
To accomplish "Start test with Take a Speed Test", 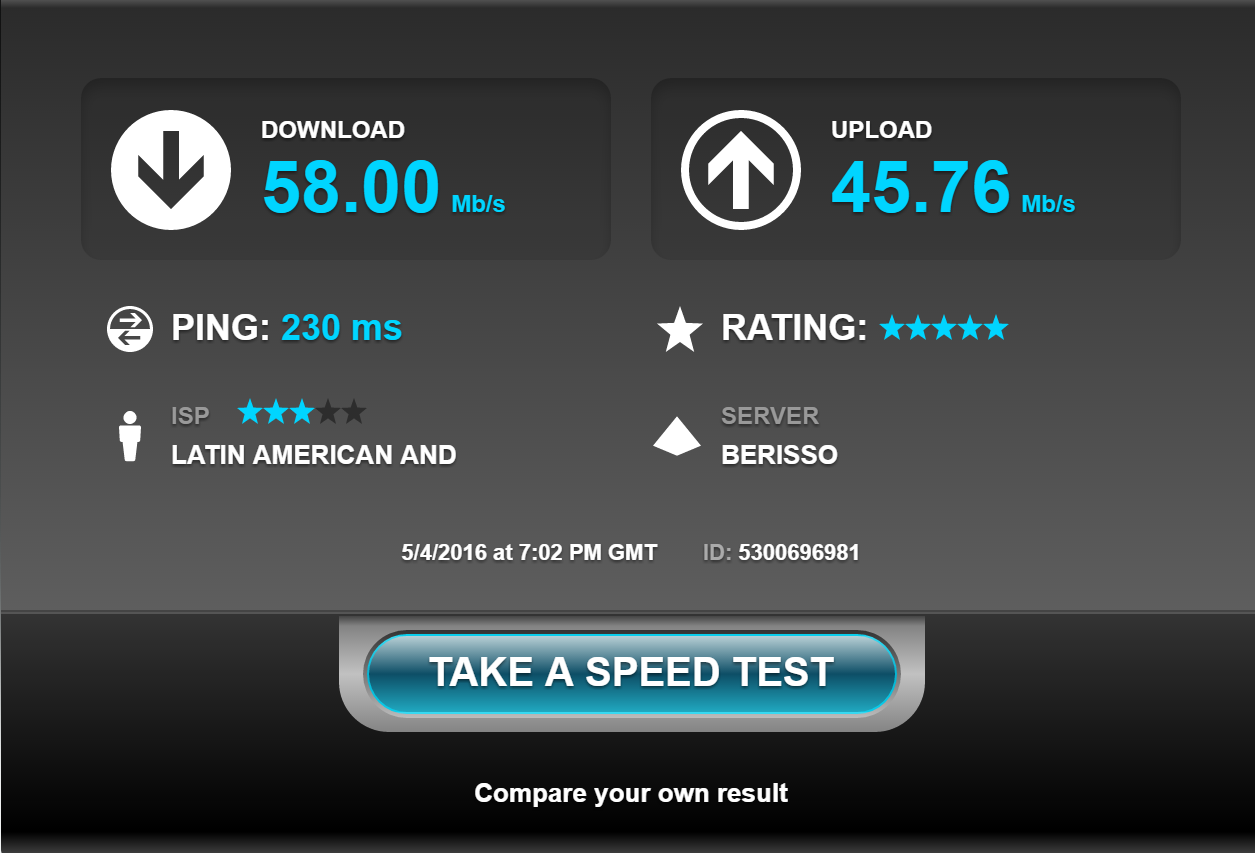I will point(632,672).
